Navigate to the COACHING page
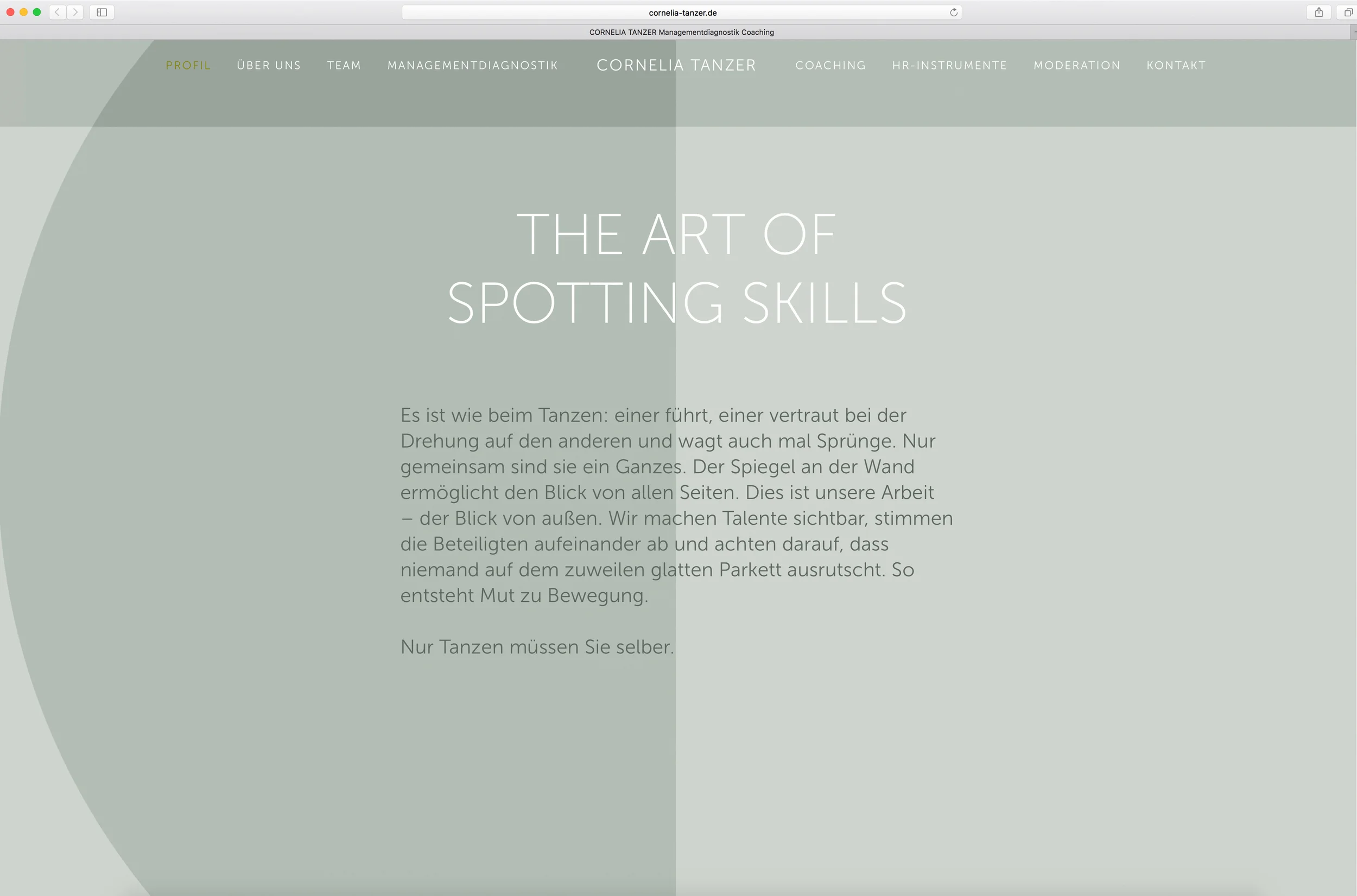The height and width of the screenshot is (896, 1357). pyautogui.click(x=830, y=65)
